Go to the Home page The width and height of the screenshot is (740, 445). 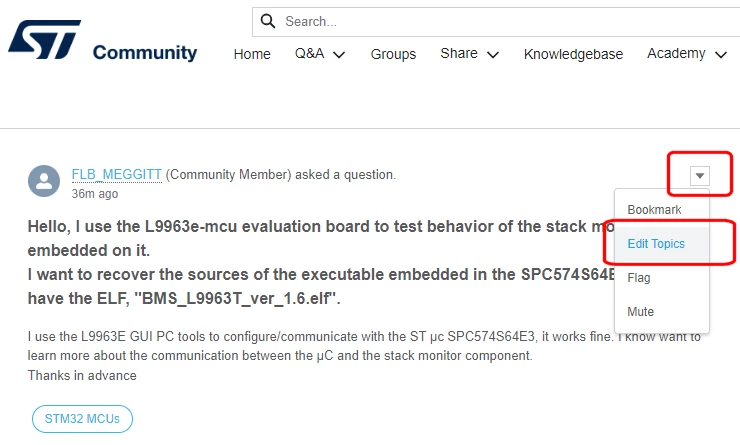click(252, 54)
